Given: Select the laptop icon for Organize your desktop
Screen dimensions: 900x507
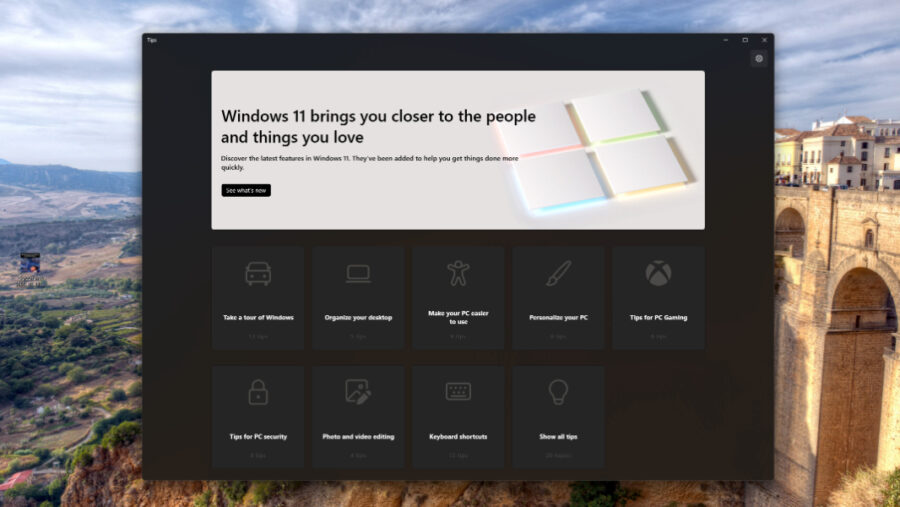Looking at the screenshot, I should click(x=358, y=274).
